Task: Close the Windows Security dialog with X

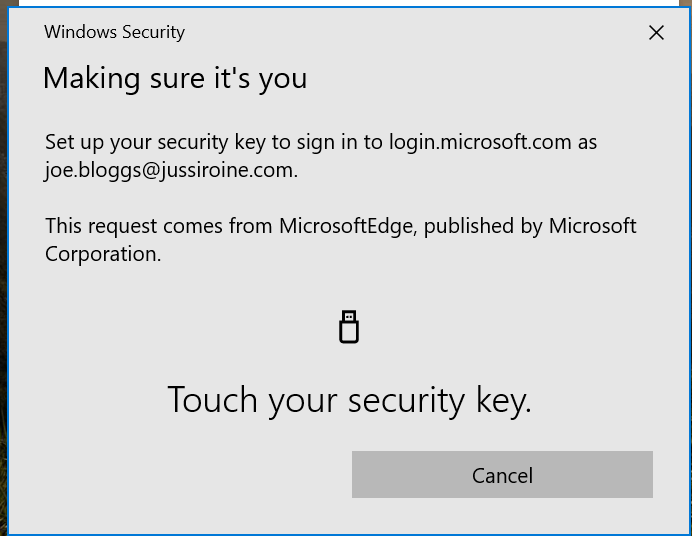Action: 656,33
